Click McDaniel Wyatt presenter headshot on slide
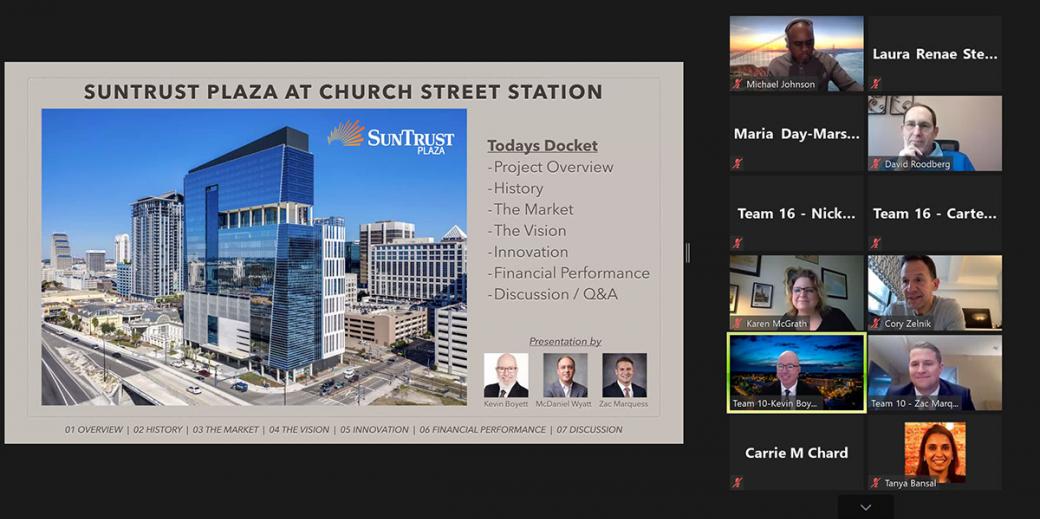 pos(565,375)
